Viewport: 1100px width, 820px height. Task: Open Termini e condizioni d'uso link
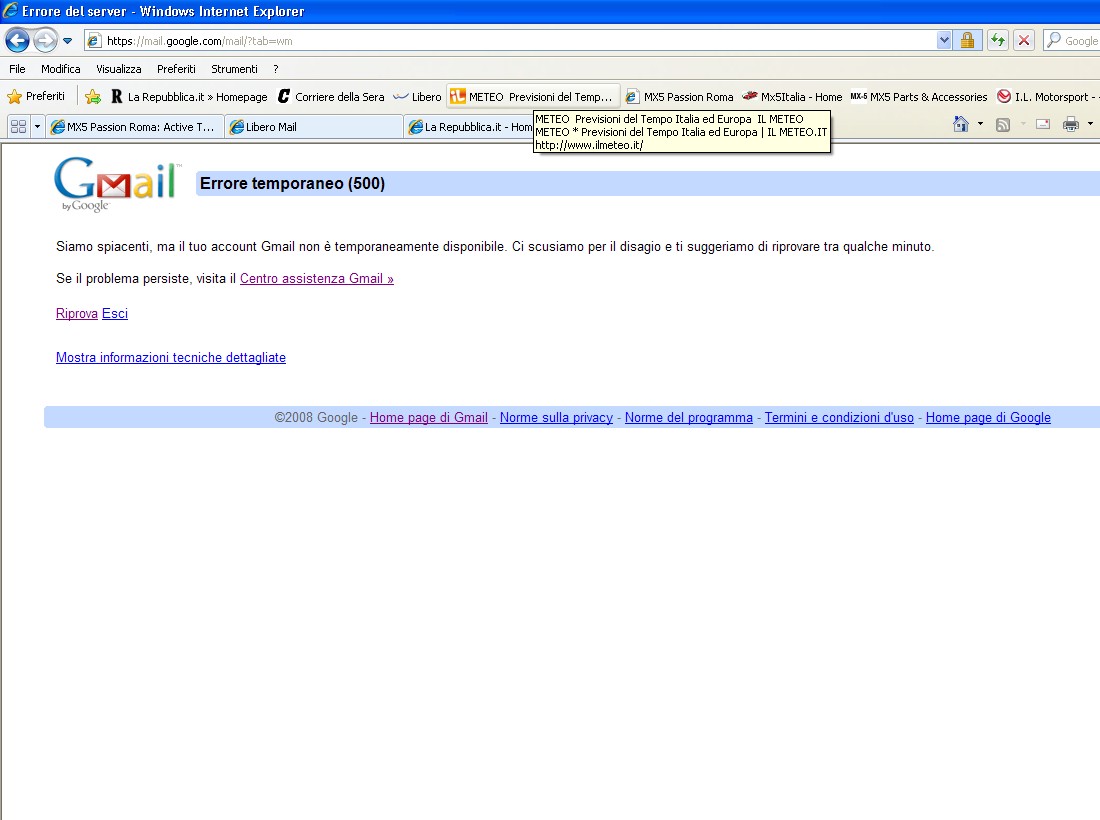tap(839, 417)
